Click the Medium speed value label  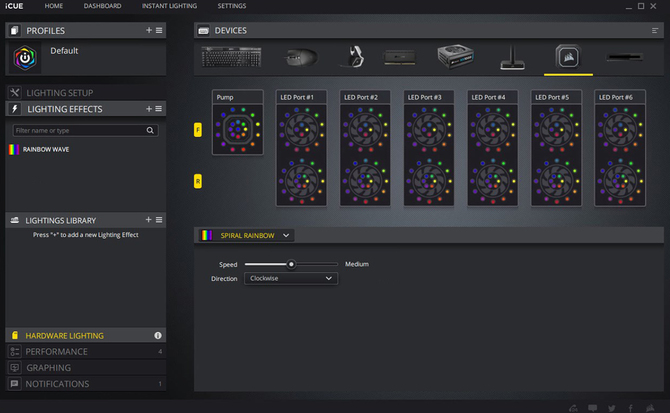tap(357, 264)
